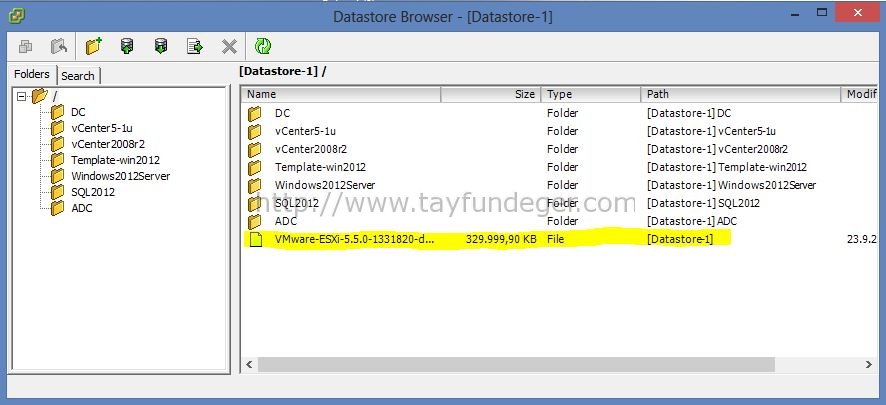Select the SQL2012 row in the file list

pos(559,203)
